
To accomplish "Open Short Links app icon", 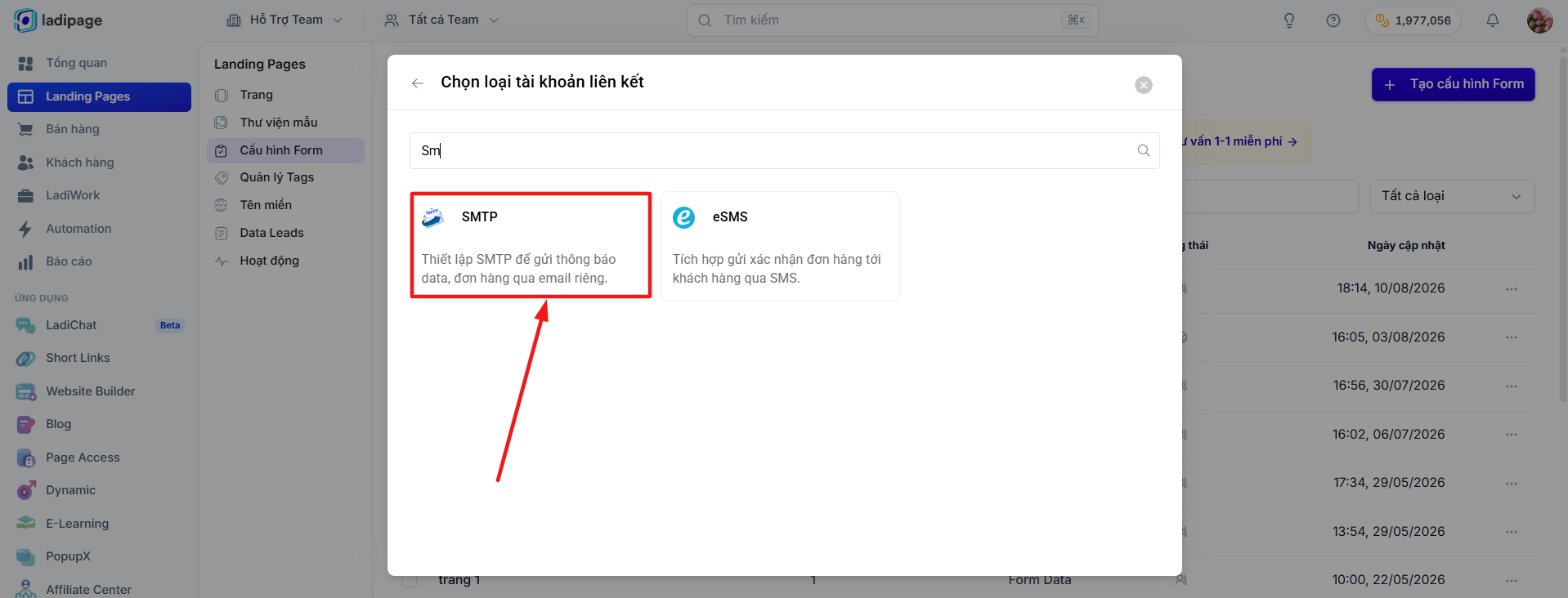I will tap(25, 358).
